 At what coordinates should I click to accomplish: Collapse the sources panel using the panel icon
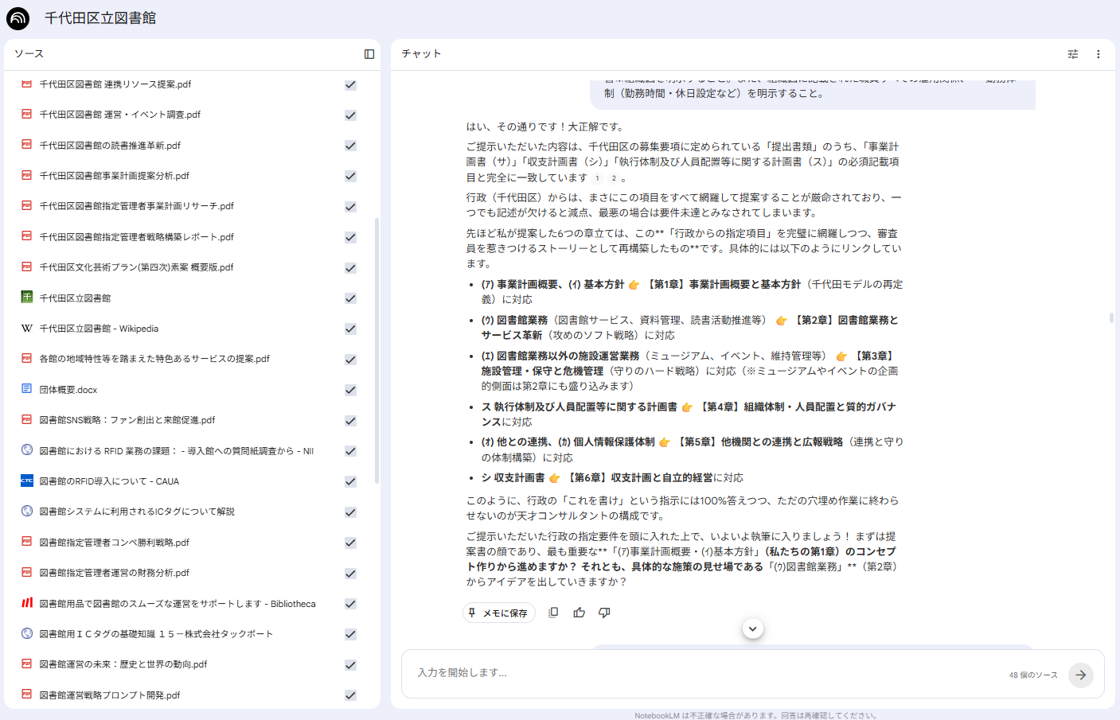369,54
